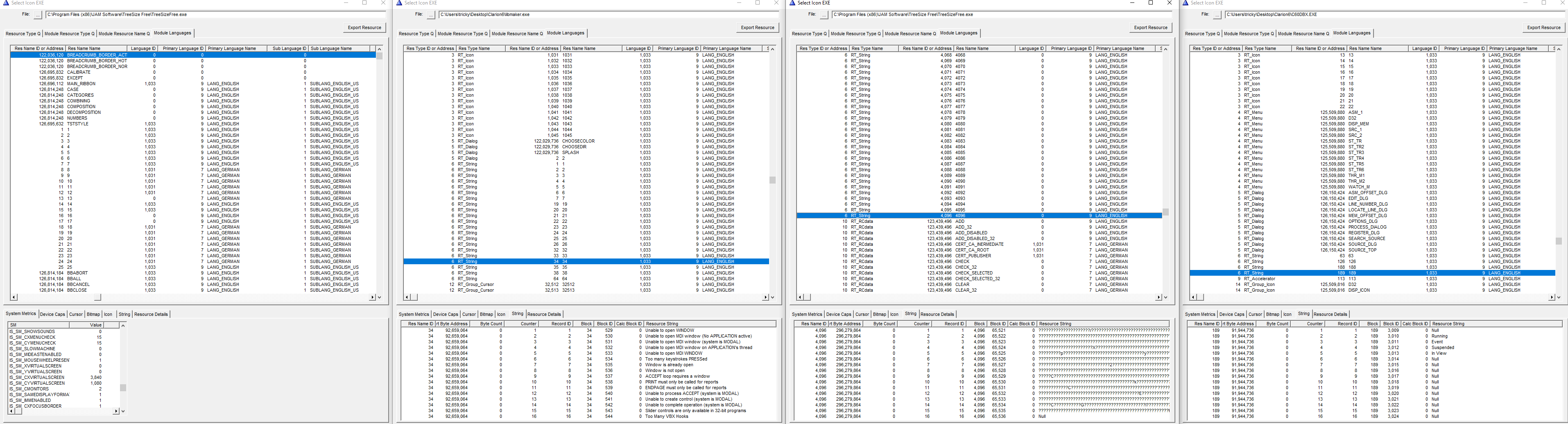Viewport: 1568px width, 424px height.
Task: Sort by the Sub Language Name column header
Action: click(331, 49)
